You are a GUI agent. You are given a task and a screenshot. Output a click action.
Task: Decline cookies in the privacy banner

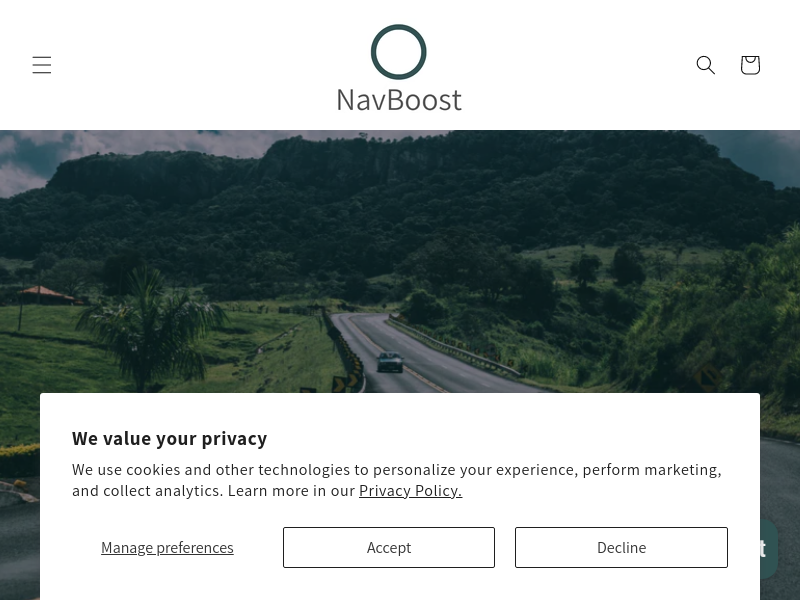click(621, 547)
